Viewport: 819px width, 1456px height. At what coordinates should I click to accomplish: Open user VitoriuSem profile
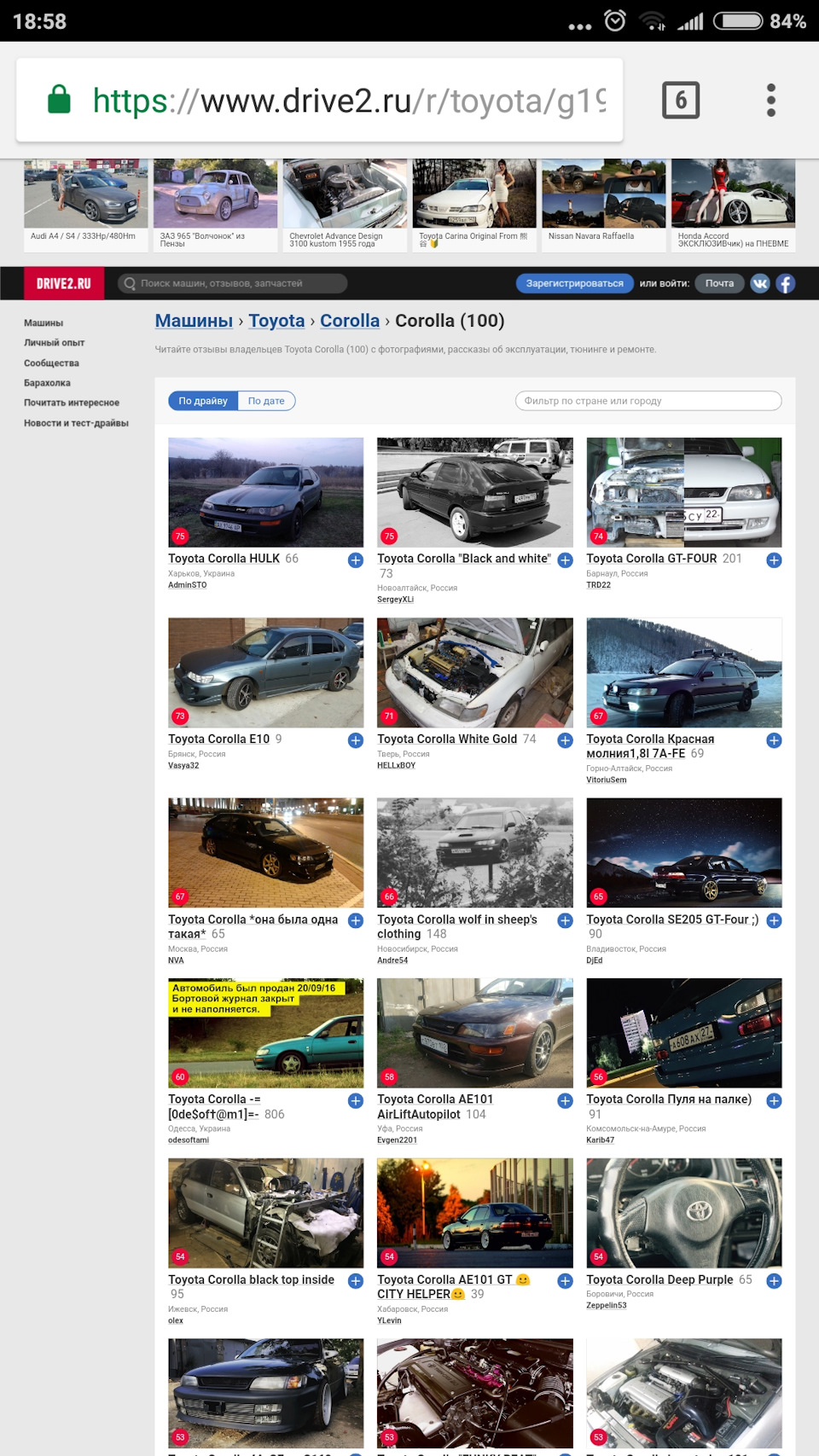pos(607,780)
